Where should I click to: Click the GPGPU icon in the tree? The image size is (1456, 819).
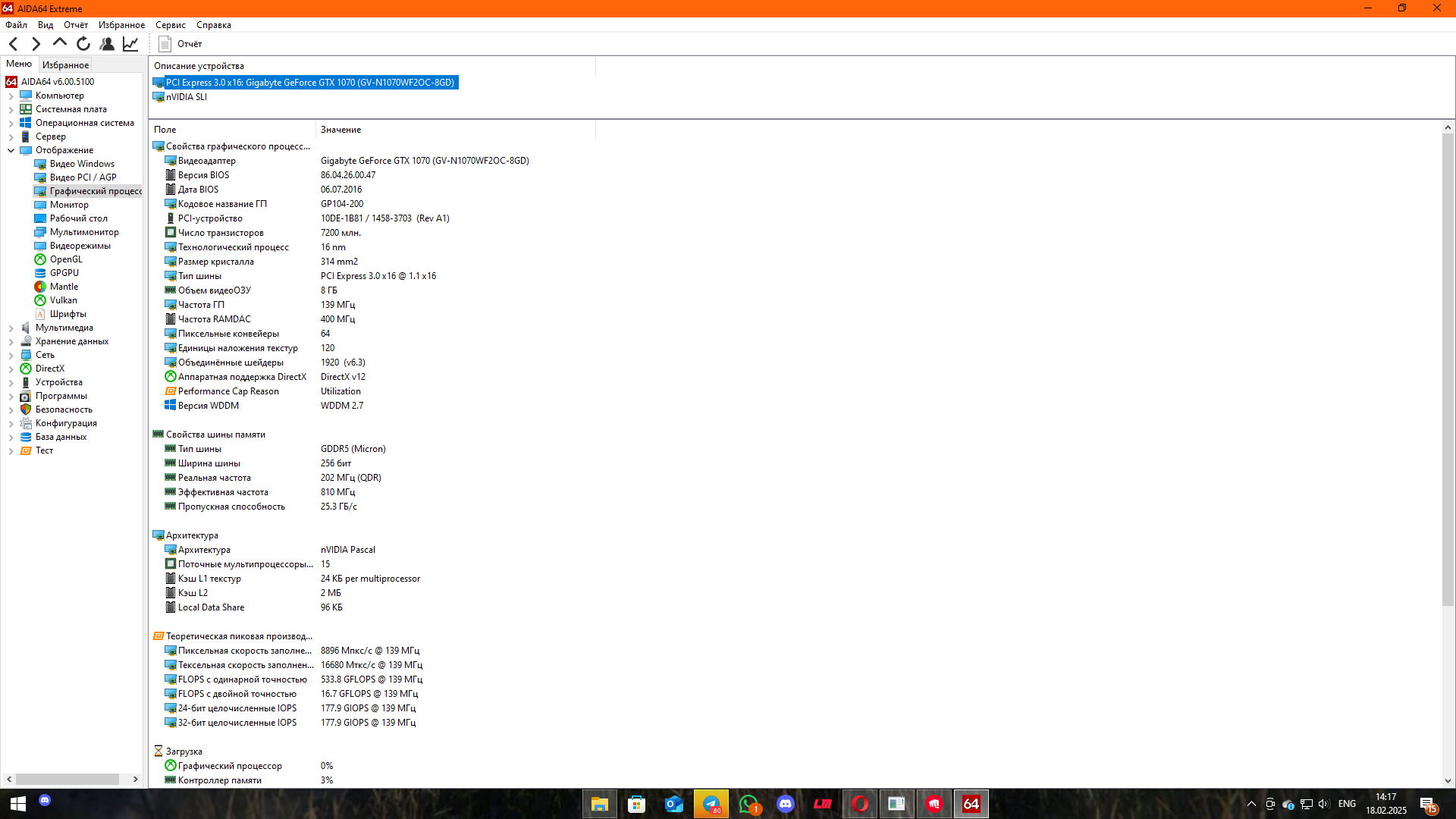point(40,273)
